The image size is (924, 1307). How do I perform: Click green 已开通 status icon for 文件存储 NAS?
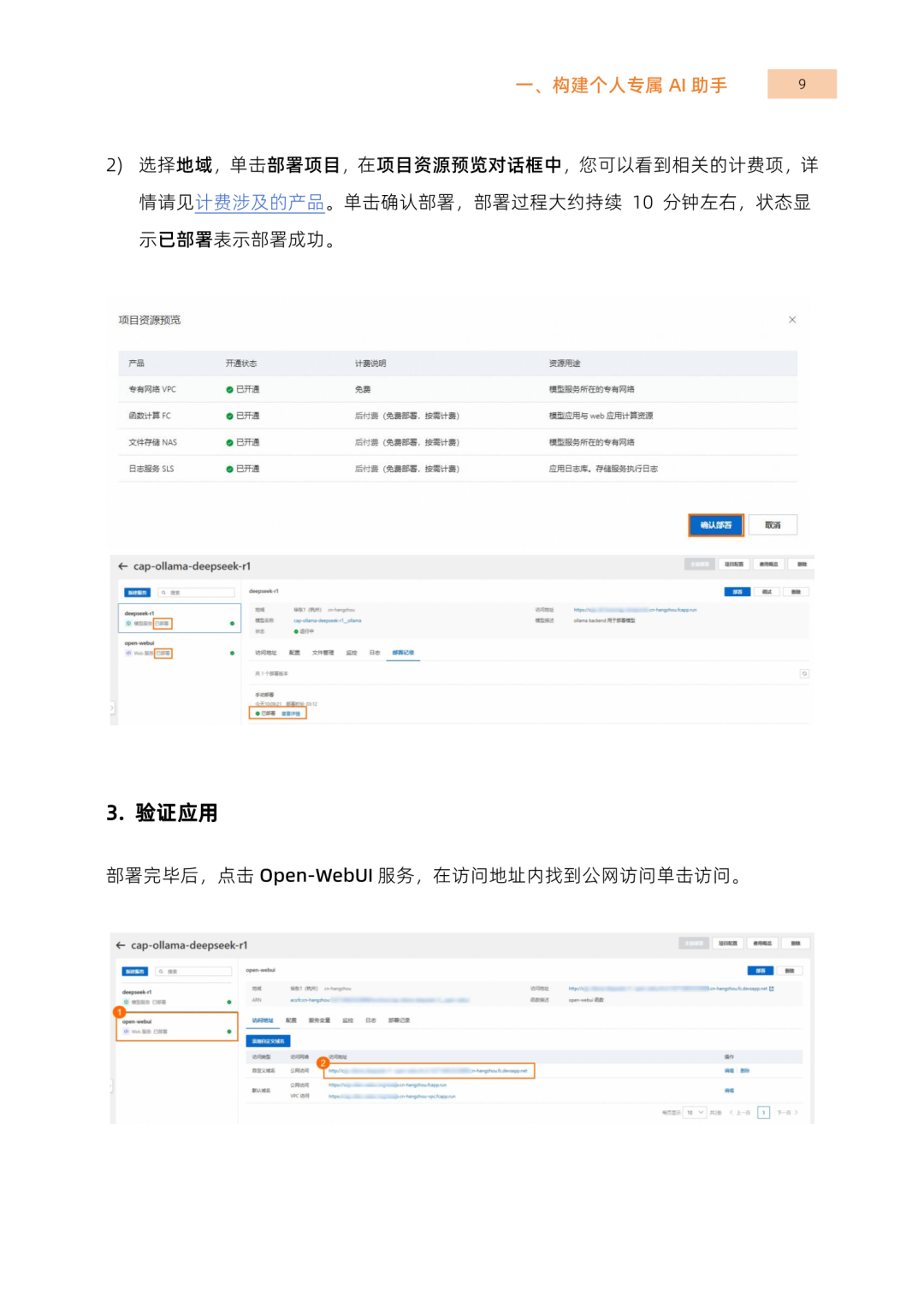[x=229, y=442]
